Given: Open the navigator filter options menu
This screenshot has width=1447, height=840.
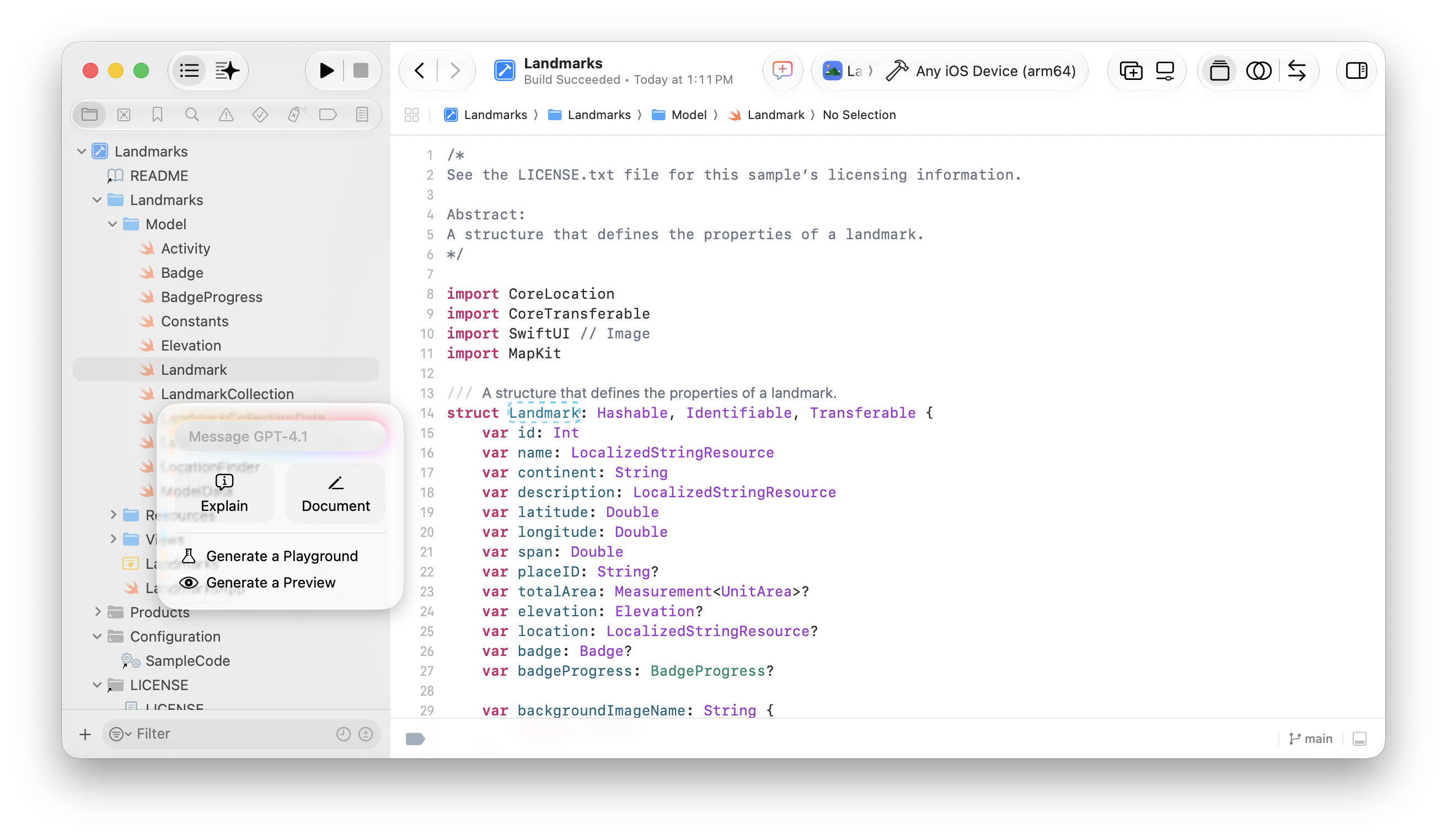Looking at the screenshot, I should click(x=120, y=734).
